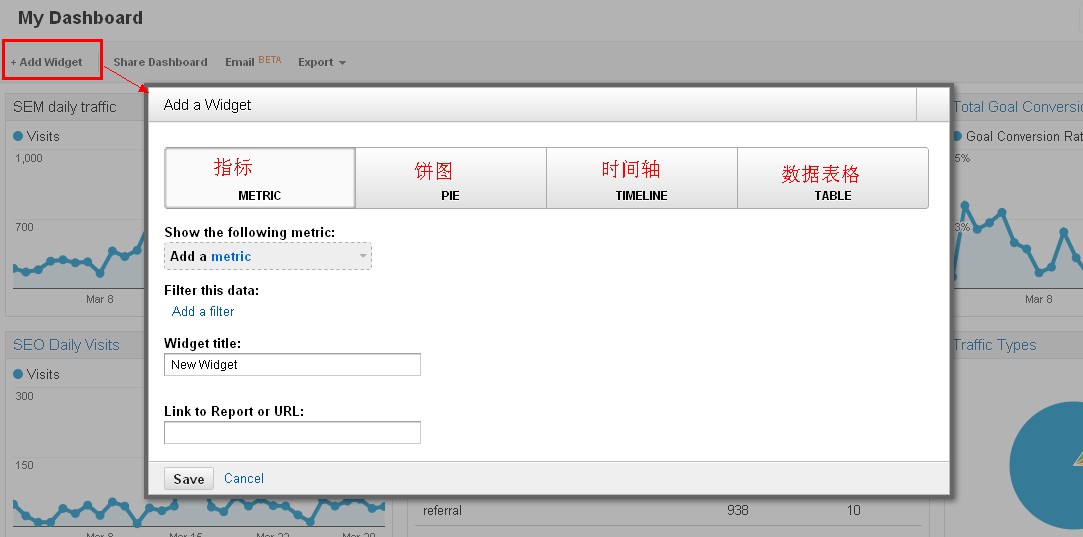Click the 'Add a filter' link
The height and width of the screenshot is (537, 1083).
(203, 312)
